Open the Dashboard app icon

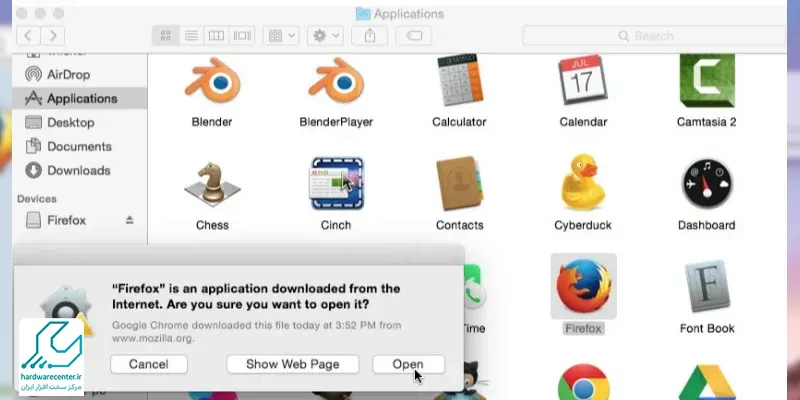tap(707, 185)
